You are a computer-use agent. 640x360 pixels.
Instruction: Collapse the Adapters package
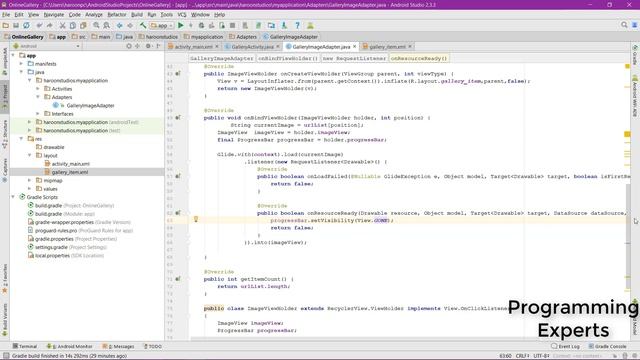[38, 97]
